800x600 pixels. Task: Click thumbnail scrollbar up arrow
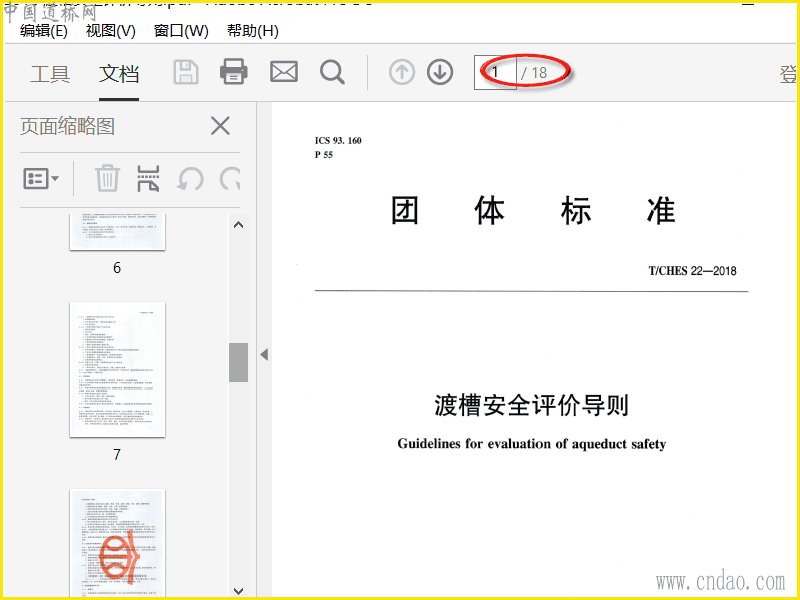pos(238,224)
